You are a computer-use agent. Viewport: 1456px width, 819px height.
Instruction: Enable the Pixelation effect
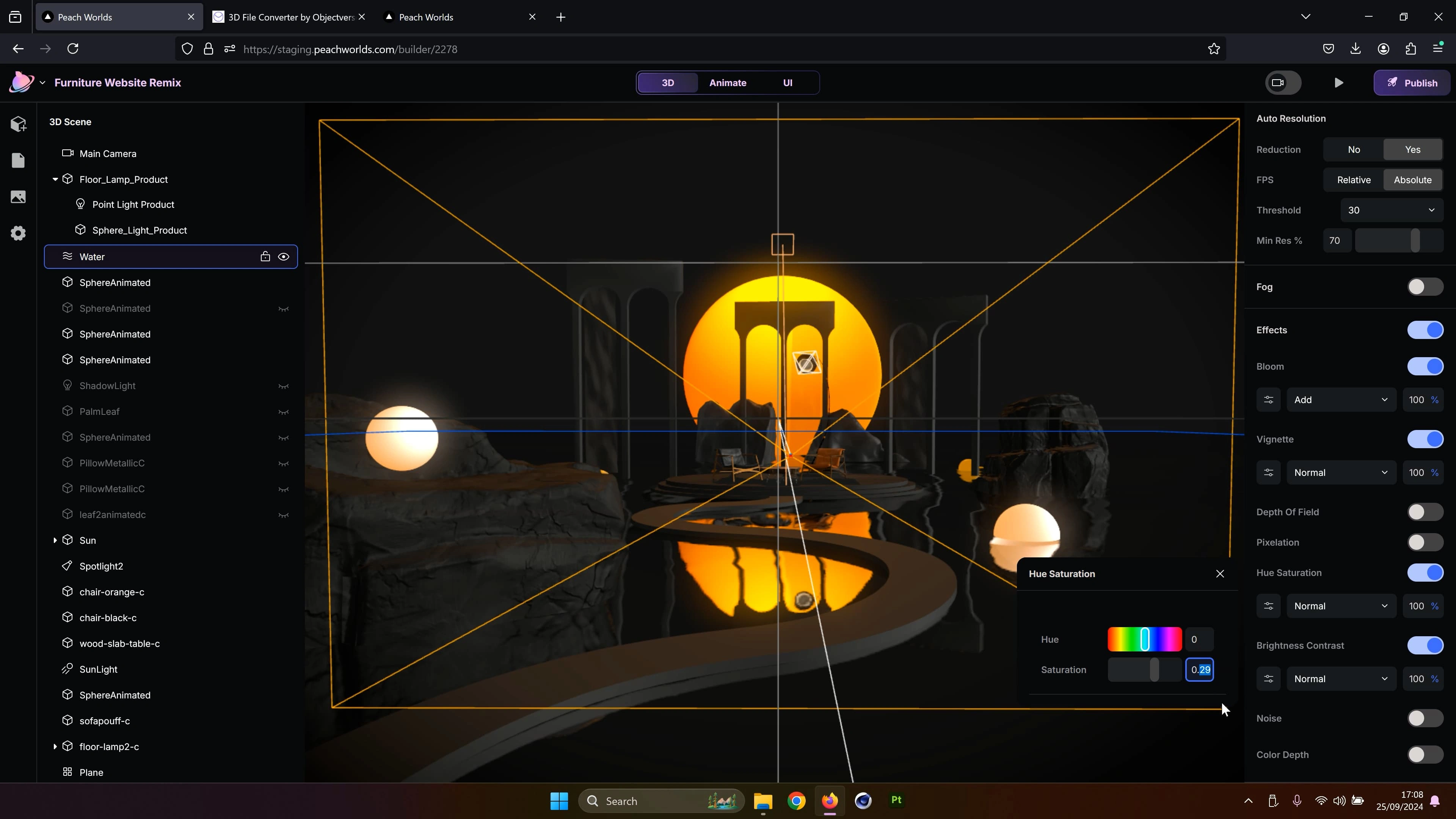click(1425, 543)
